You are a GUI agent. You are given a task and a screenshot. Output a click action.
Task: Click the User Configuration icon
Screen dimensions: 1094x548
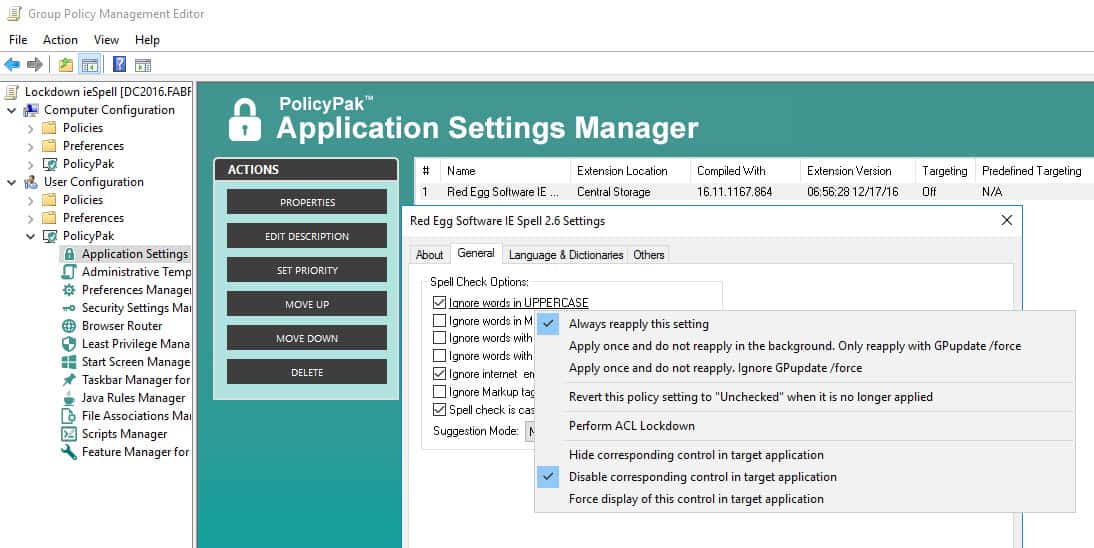click(x=31, y=182)
